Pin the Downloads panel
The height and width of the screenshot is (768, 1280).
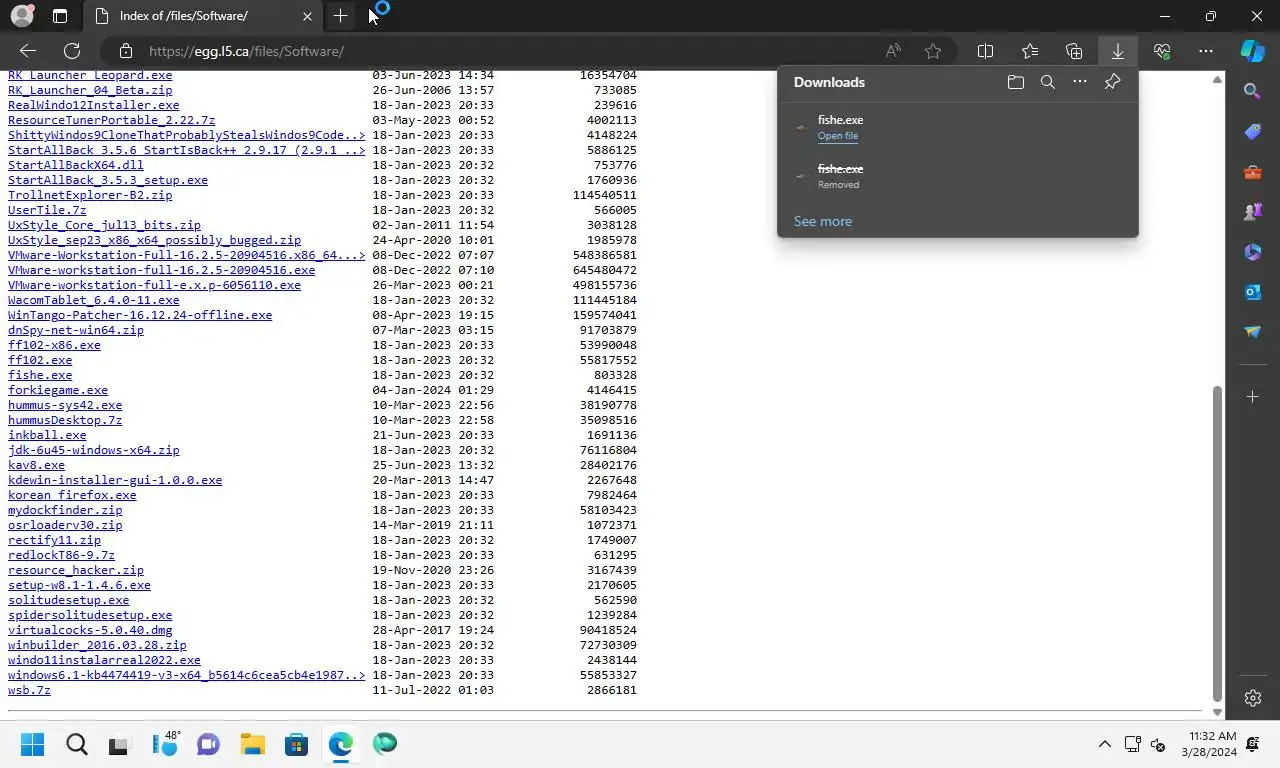1112,82
